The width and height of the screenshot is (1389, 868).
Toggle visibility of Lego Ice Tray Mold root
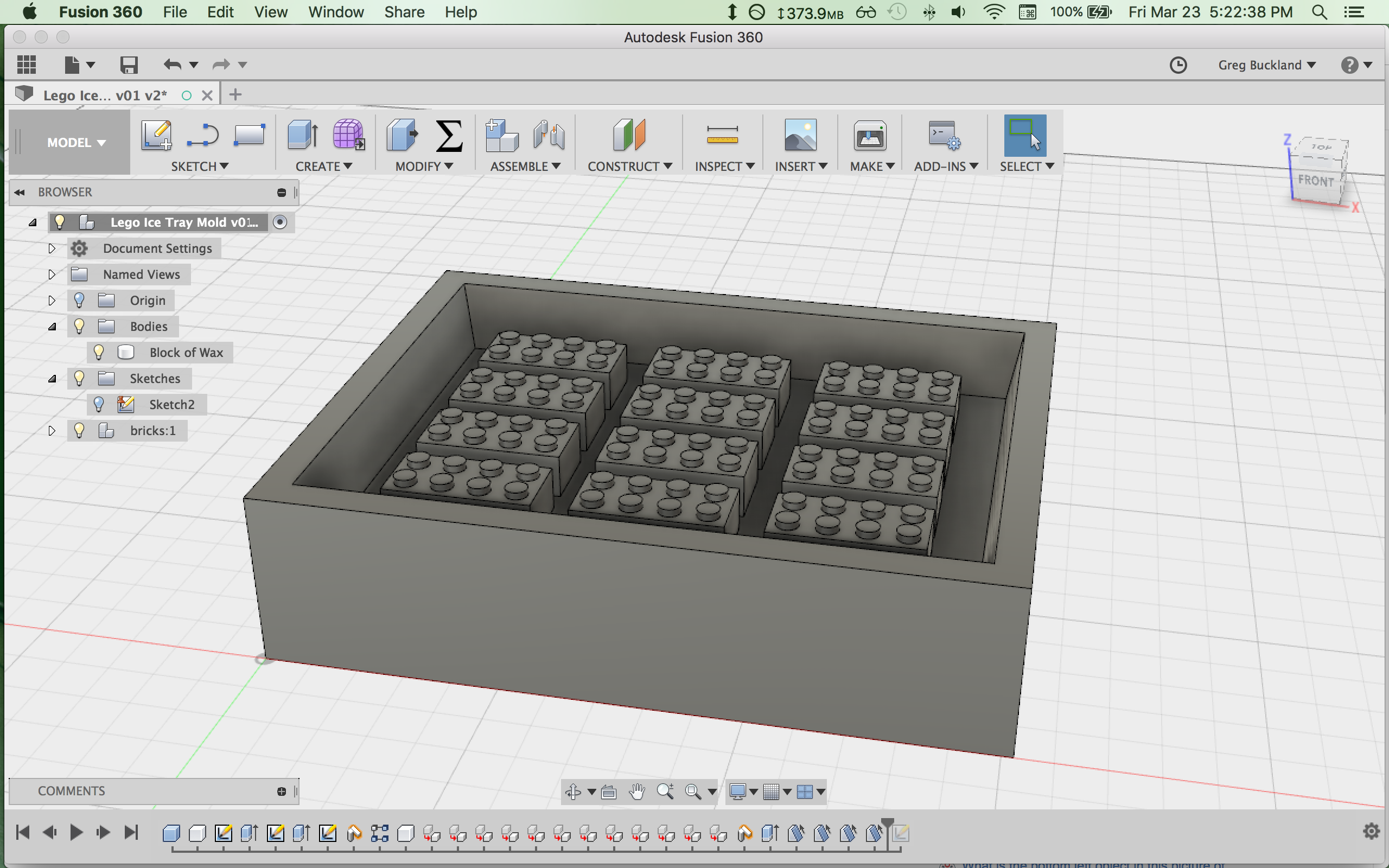(x=60, y=222)
